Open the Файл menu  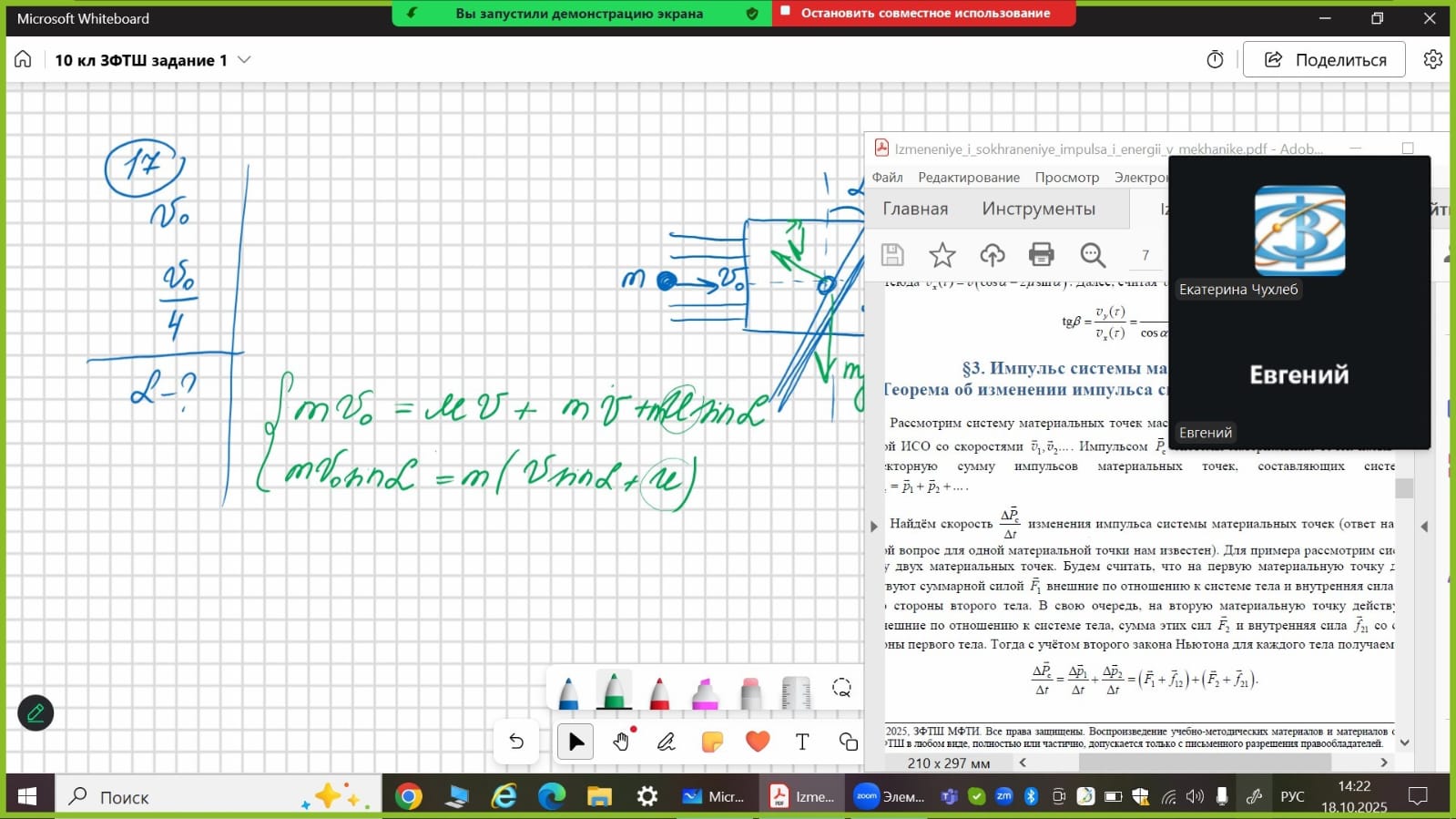(x=887, y=178)
